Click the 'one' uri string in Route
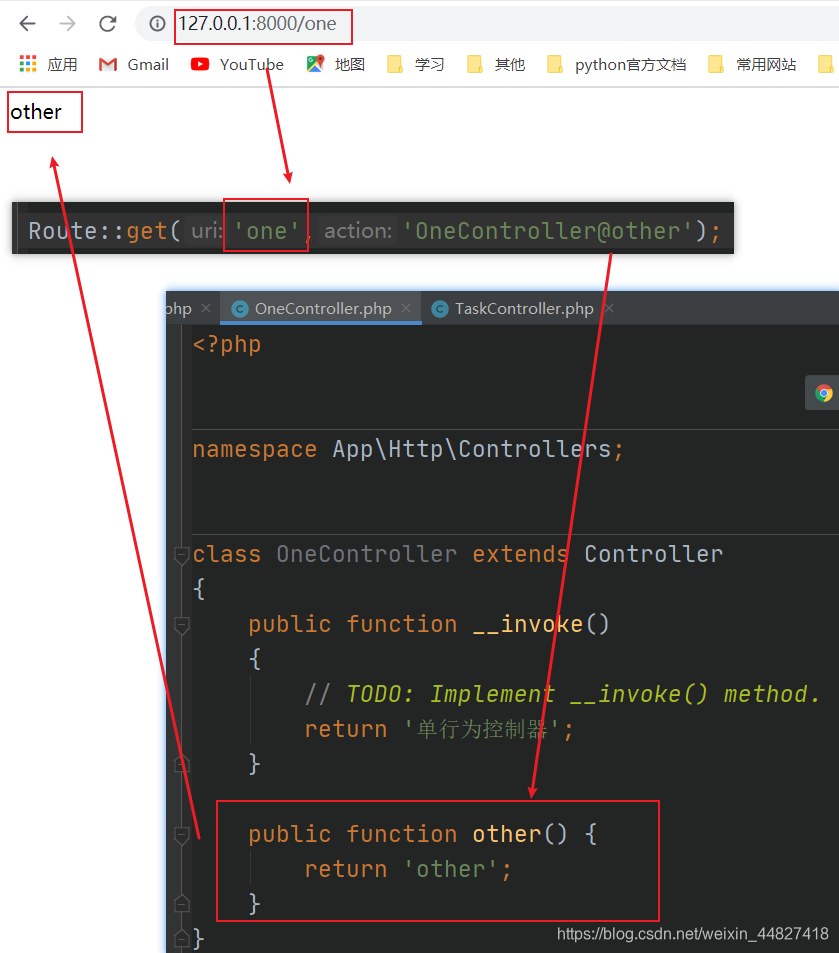The width and height of the screenshot is (839, 953). click(266, 231)
